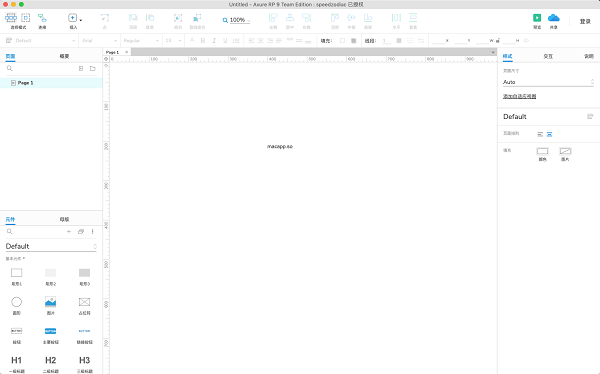The width and height of the screenshot is (600, 374).
Task: Click the Bring to Front icon
Action: click(x=133, y=18)
